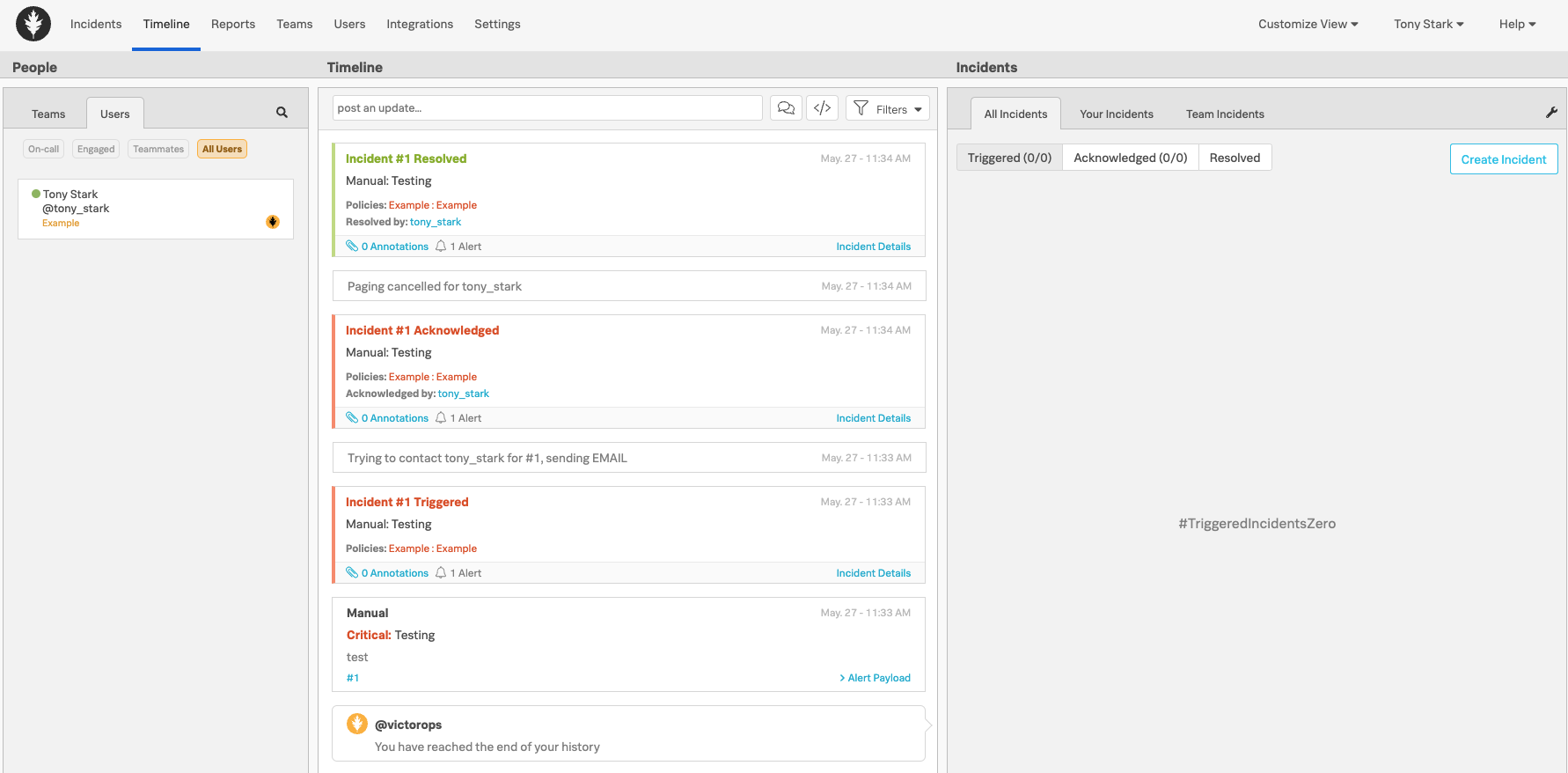Click the Paging cancelled for tony_stark entry

(629, 286)
